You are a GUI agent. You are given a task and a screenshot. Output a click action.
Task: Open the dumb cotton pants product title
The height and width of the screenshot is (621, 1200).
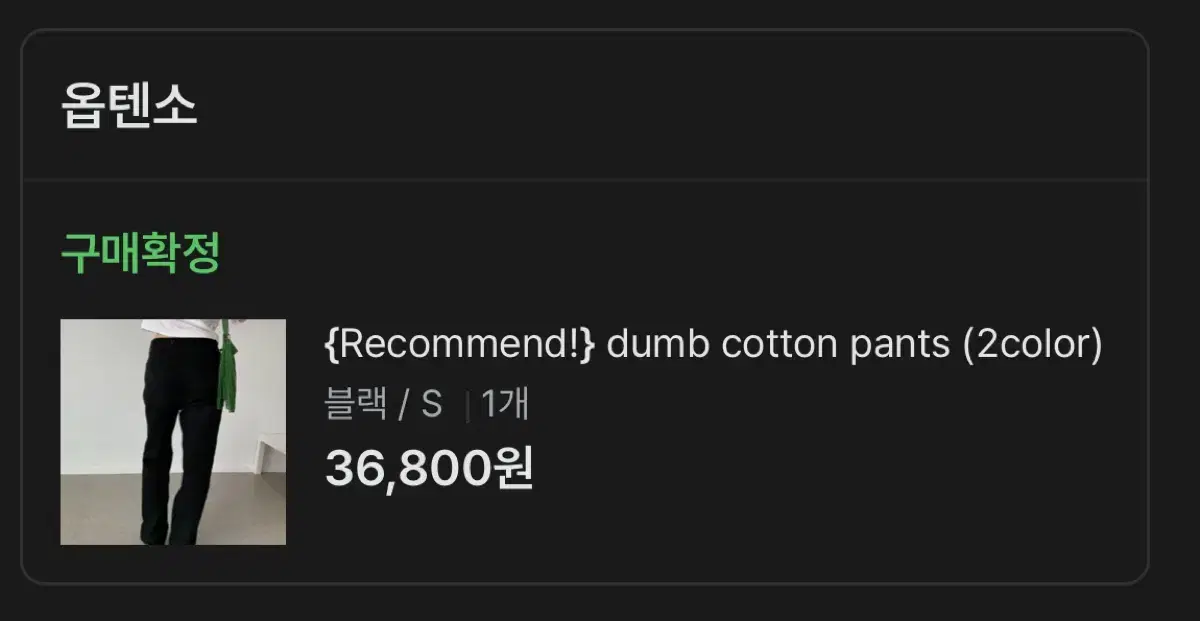(x=714, y=345)
